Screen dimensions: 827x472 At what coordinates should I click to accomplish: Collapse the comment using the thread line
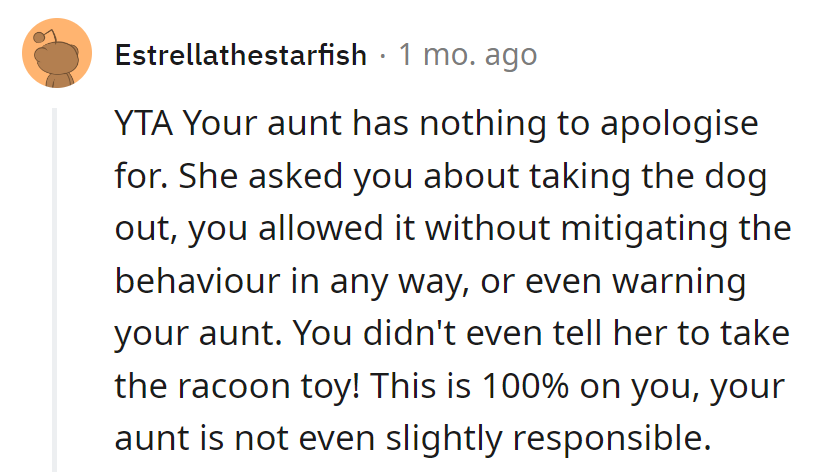(56, 290)
